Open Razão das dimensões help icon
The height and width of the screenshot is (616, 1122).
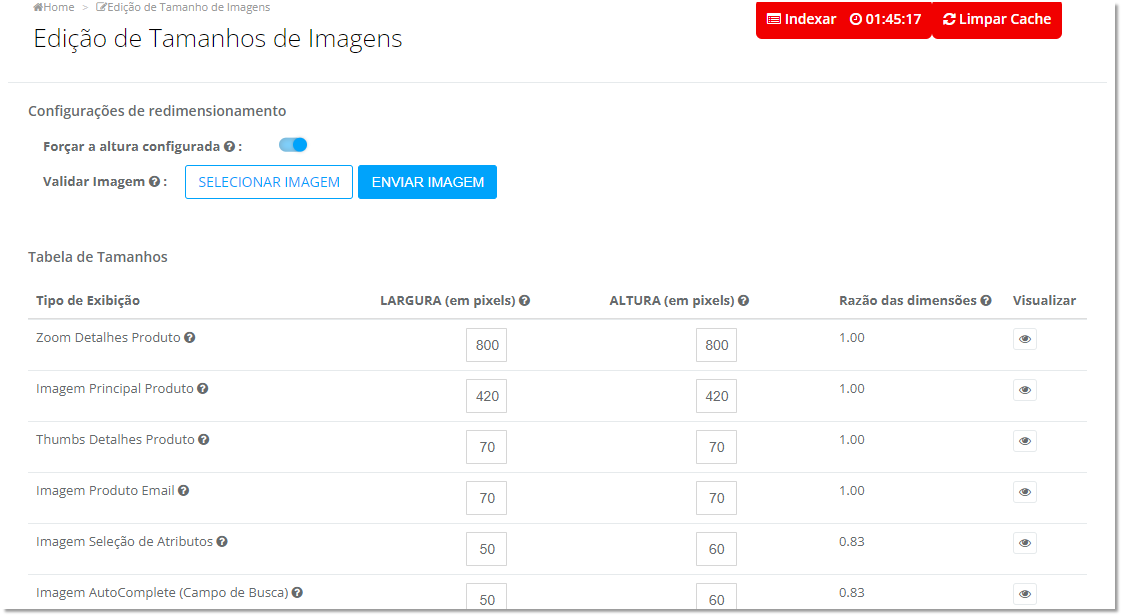tap(986, 300)
